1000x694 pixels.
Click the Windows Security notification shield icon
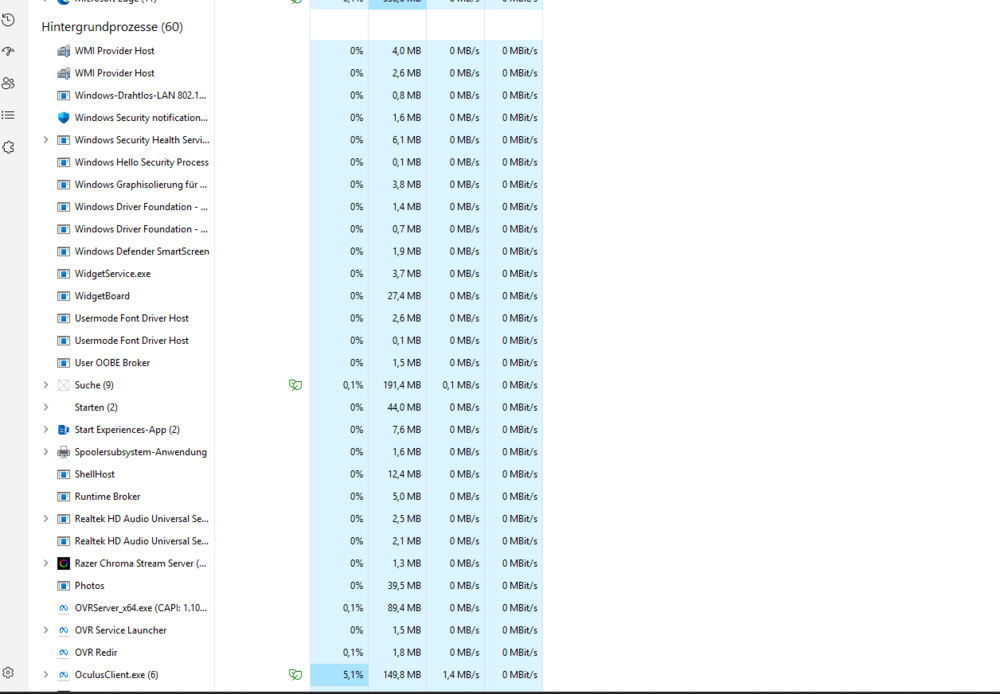pos(64,118)
